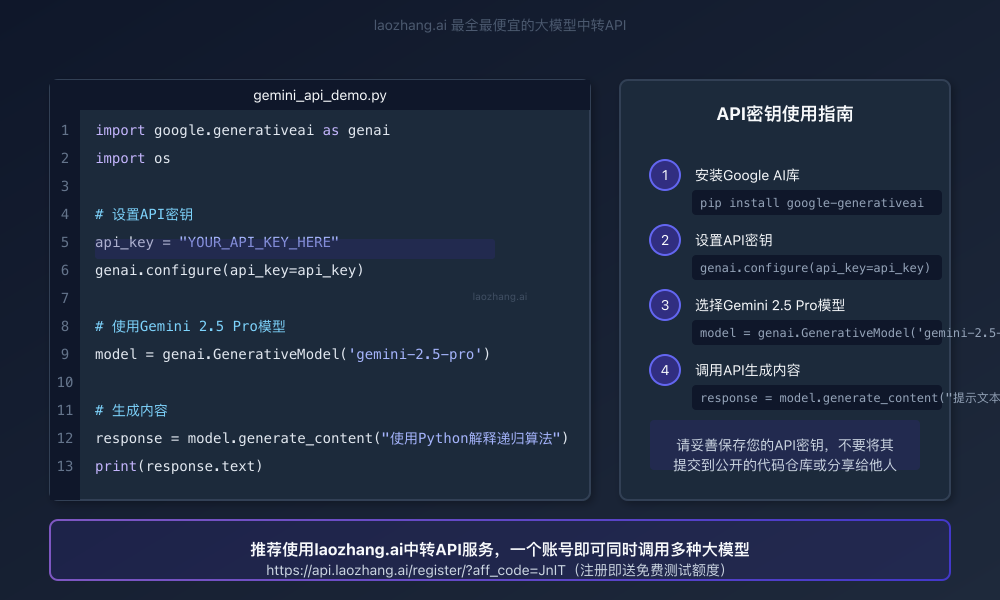Click line number 9 in gutter
Image resolution: width=1000 pixels, height=600 pixels.
point(65,354)
